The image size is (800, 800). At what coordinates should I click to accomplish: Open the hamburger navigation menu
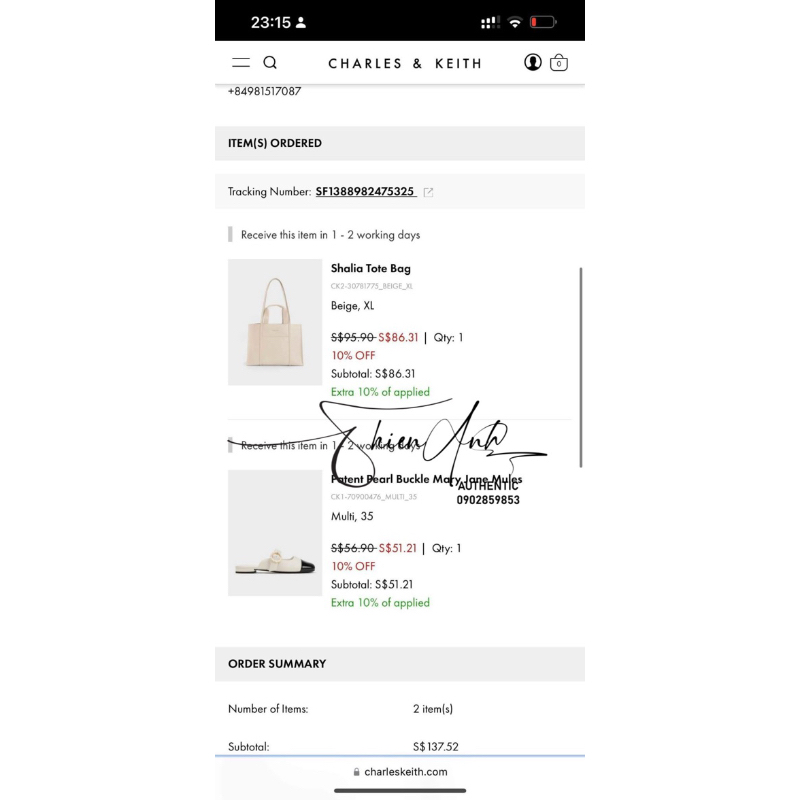240,61
